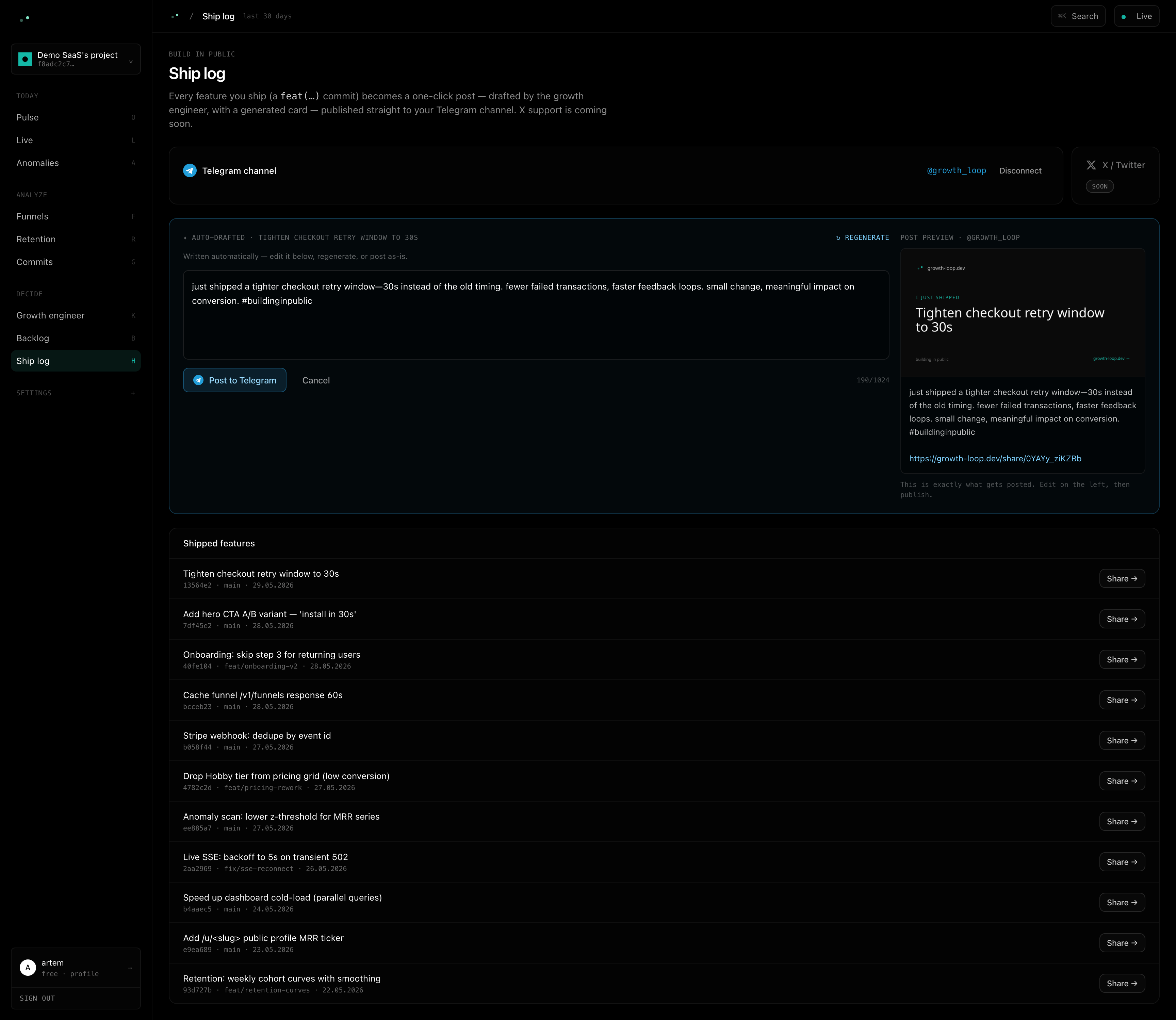Share 'Cache funnel /v1/funnels response 60s'

click(x=1122, y=700)
